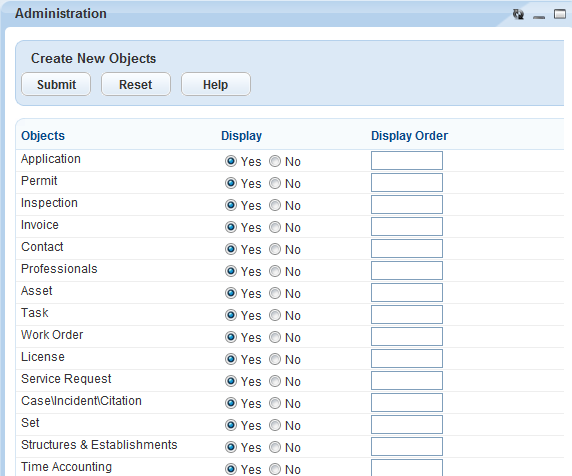
Task: Select Yes for Set display
Action: (x=231, y=425)
